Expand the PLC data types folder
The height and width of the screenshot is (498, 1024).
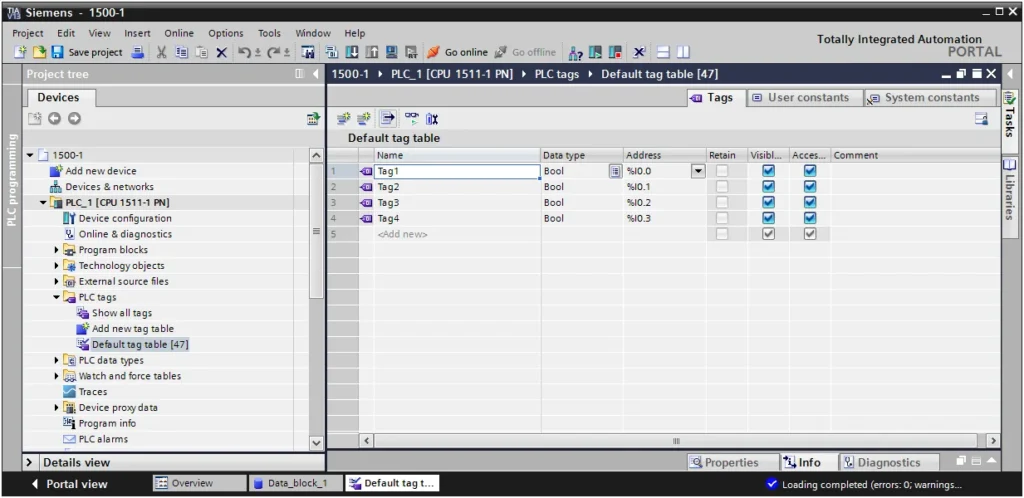57,360
